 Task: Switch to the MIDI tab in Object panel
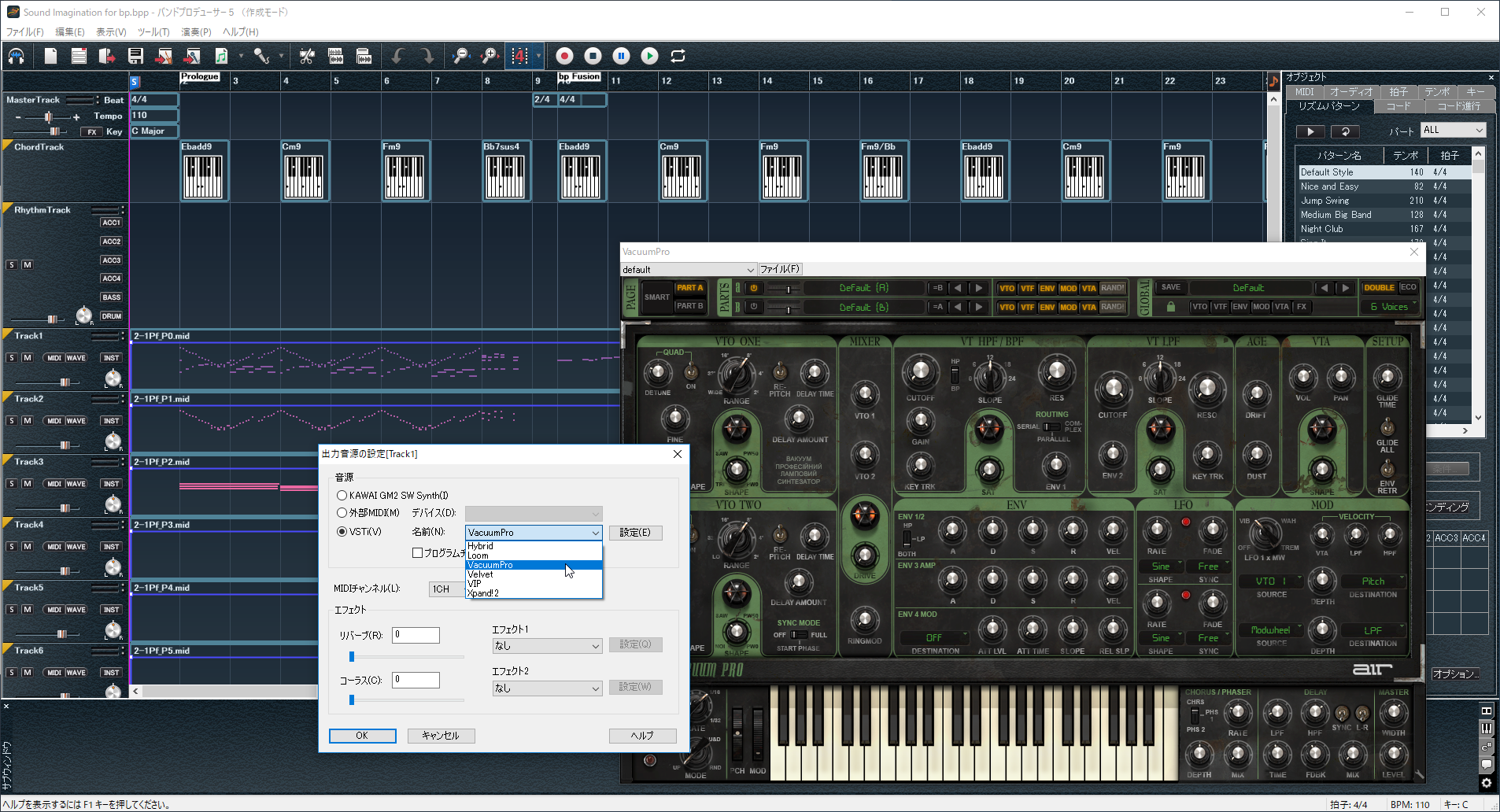[x=1305, y=91]
